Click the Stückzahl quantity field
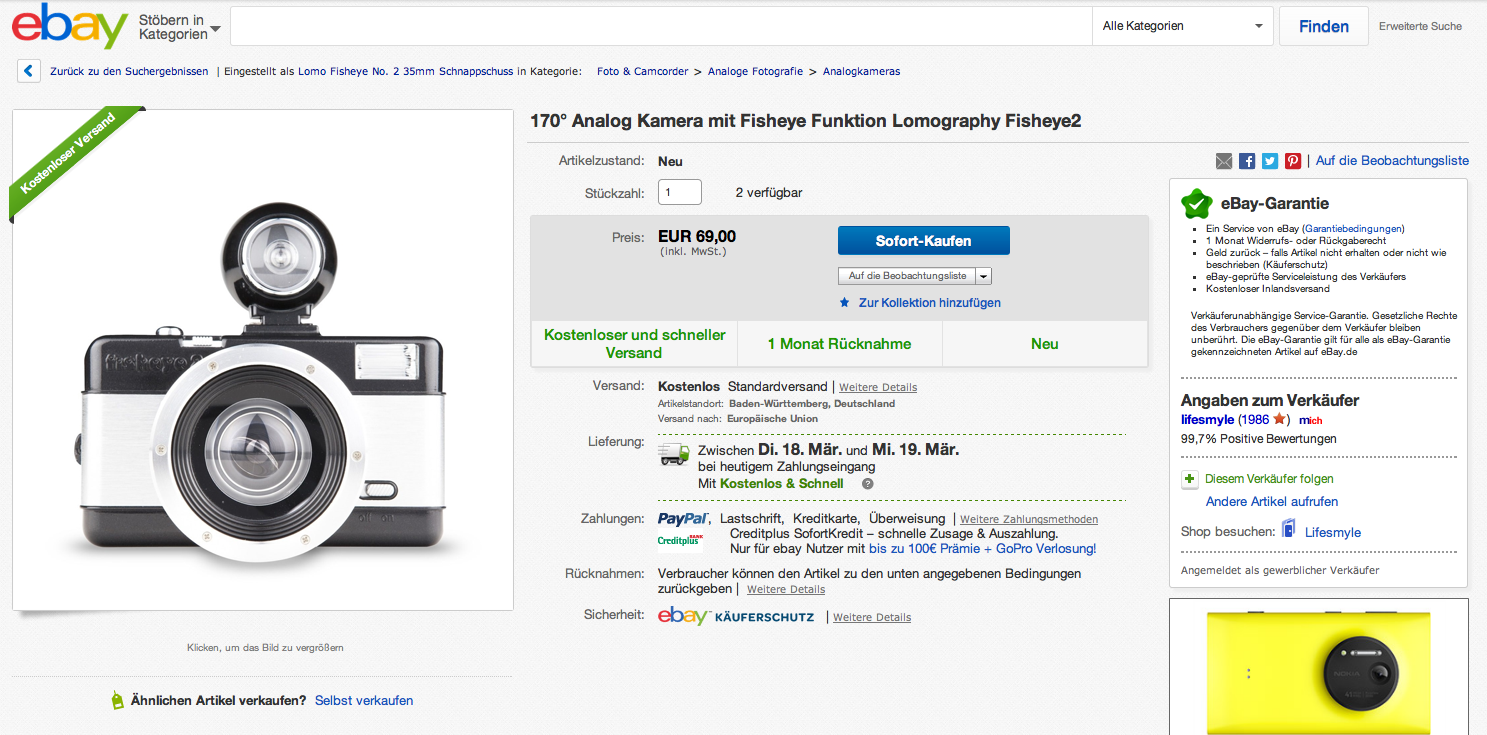Viewport: 1487px width, 735px height. tap(680, 192)
